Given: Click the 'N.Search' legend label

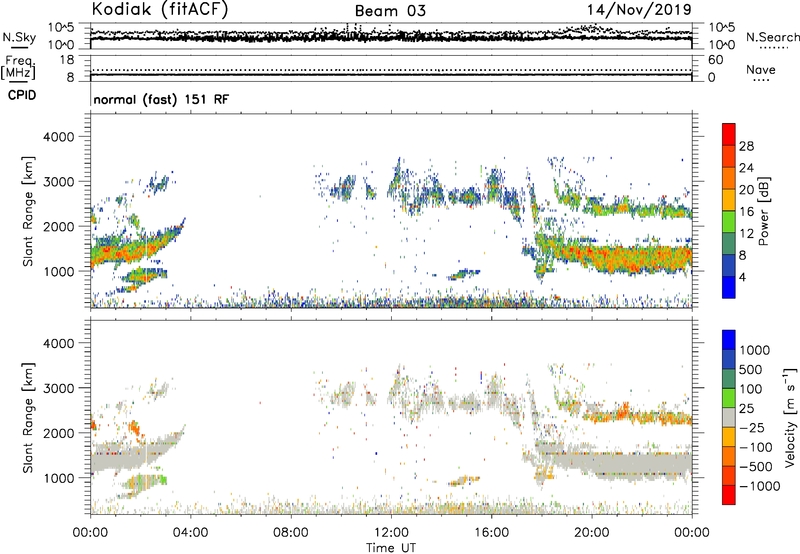Looking at the screenshot, I should coord(772,37).
